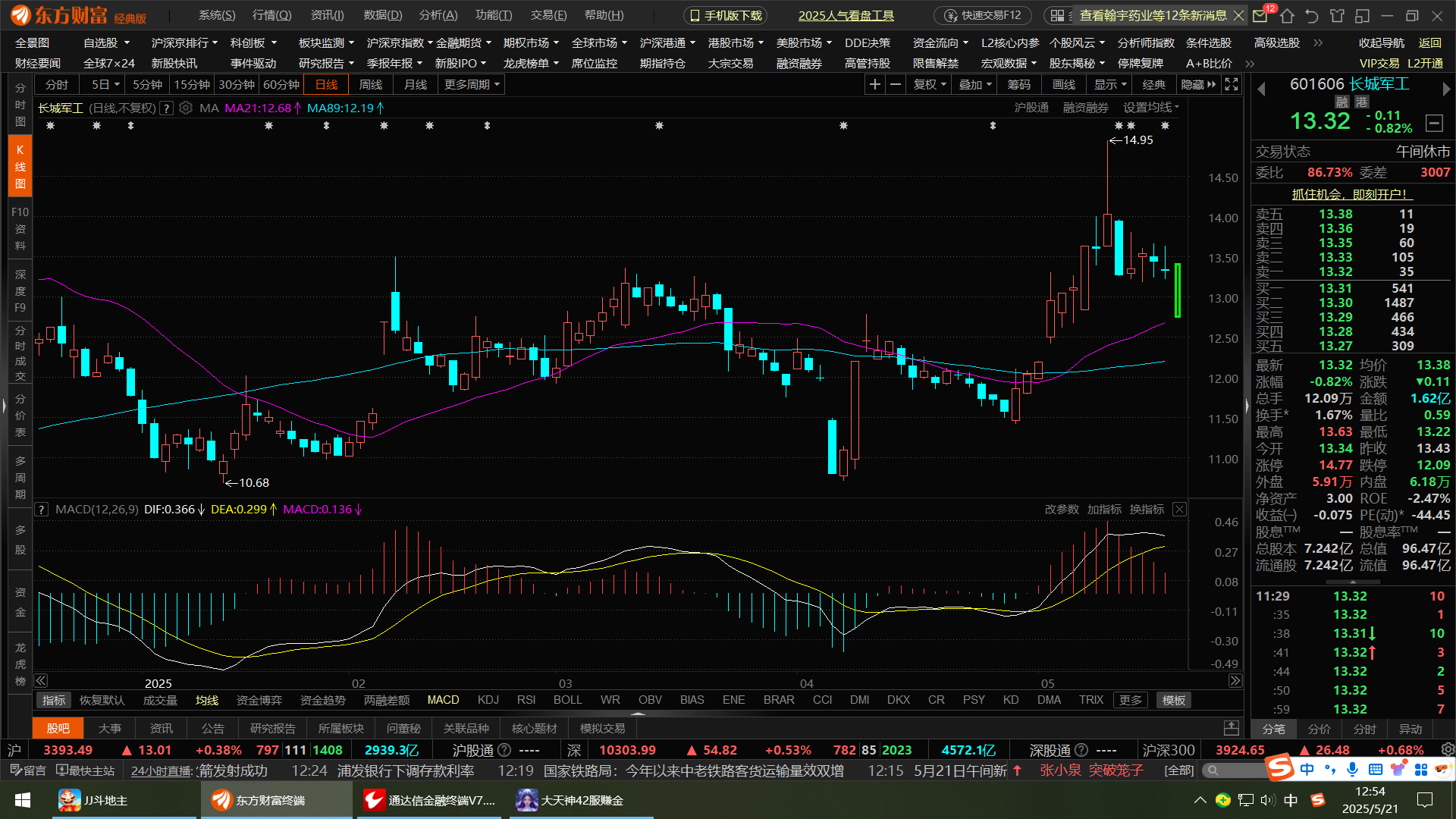Switch to 月线 monthly period
The width and height of the screenshot is (1456, 819).
click(415, 85)
